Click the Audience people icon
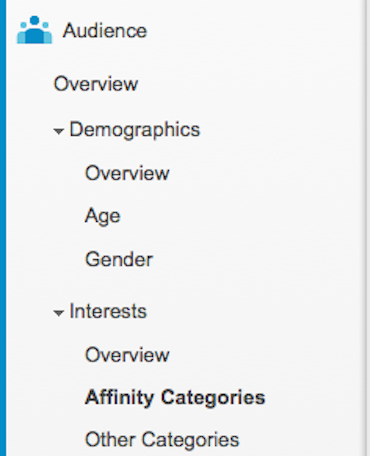 (x=35, y=30)
